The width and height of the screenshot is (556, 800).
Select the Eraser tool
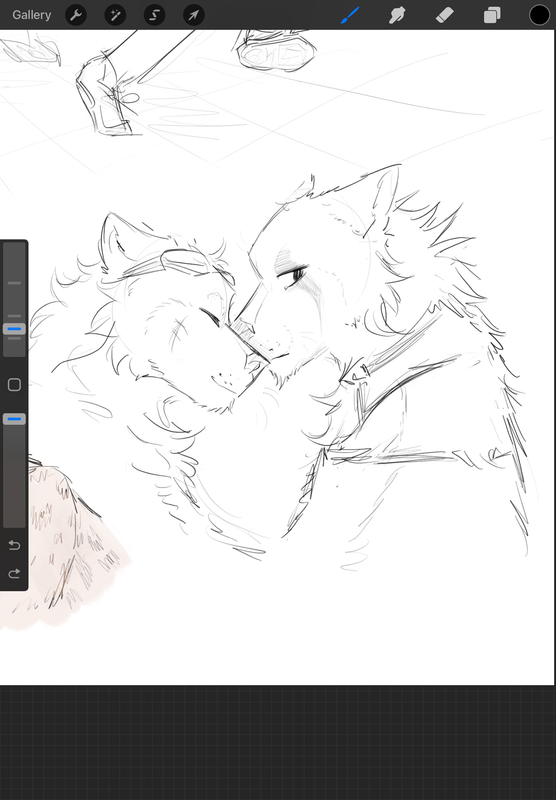[445, 15]
